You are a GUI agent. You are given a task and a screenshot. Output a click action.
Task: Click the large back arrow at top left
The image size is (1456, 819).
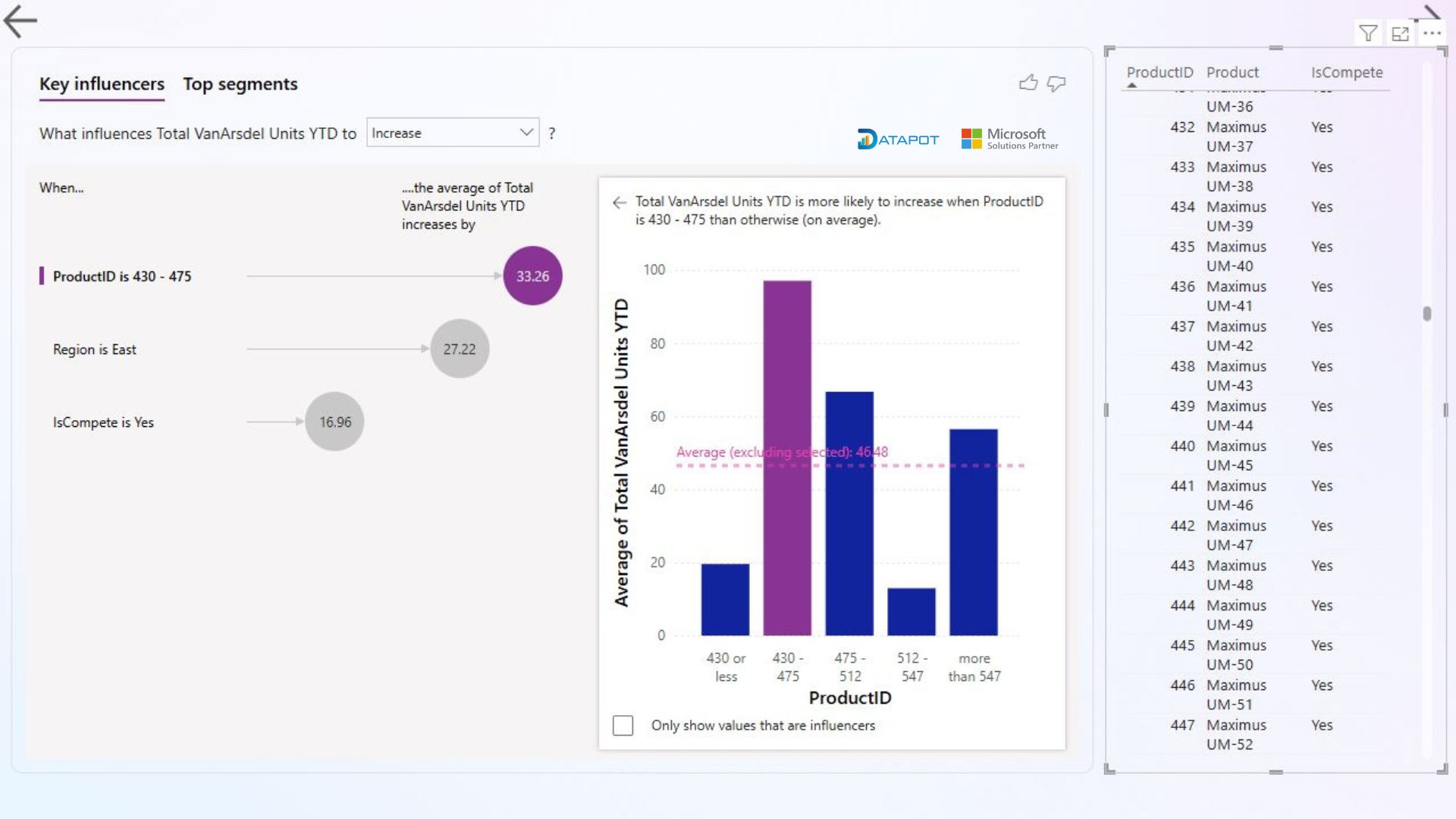[x=20, y=21]
